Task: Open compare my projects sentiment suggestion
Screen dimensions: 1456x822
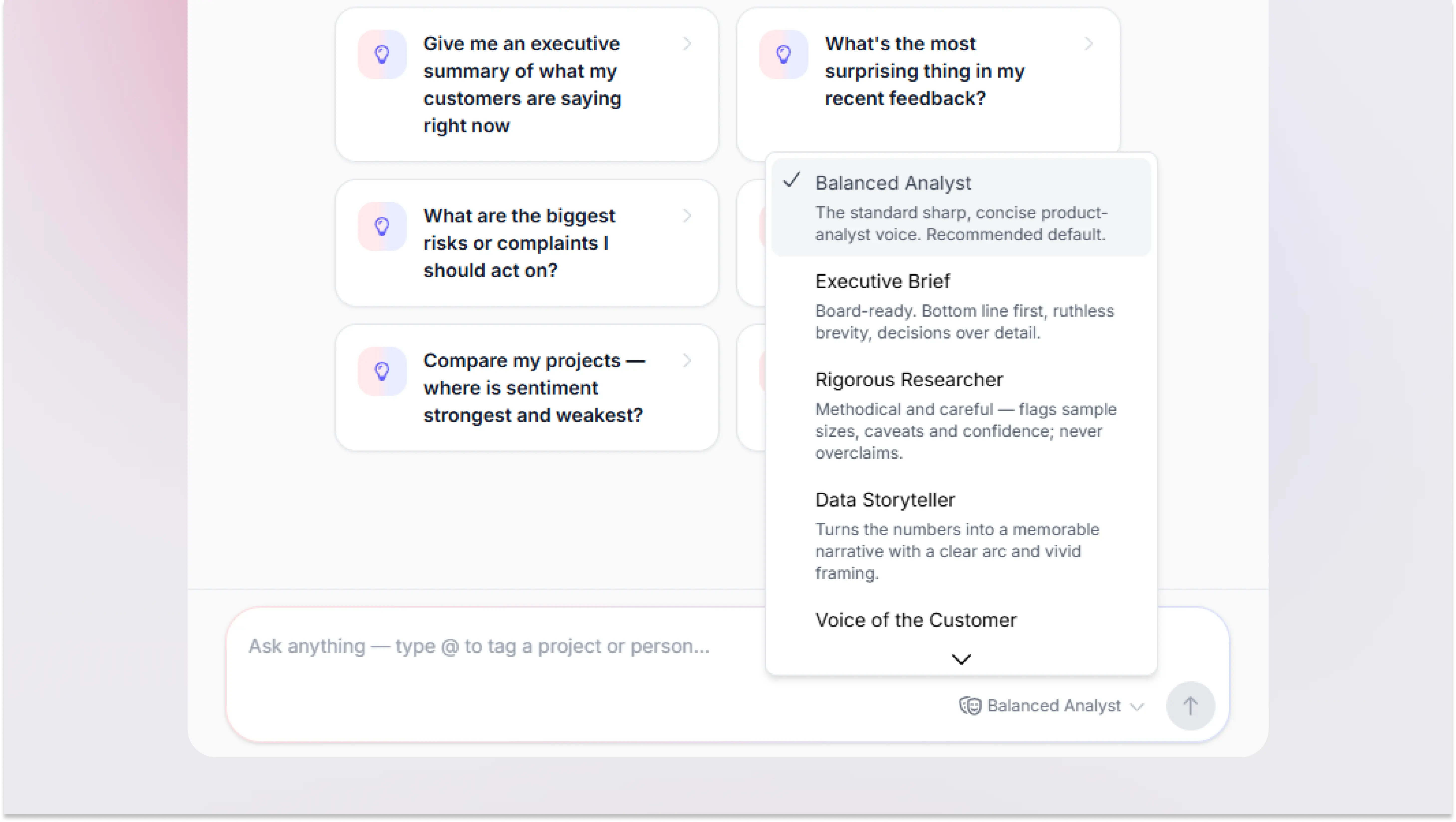Action: coord(527,388)
